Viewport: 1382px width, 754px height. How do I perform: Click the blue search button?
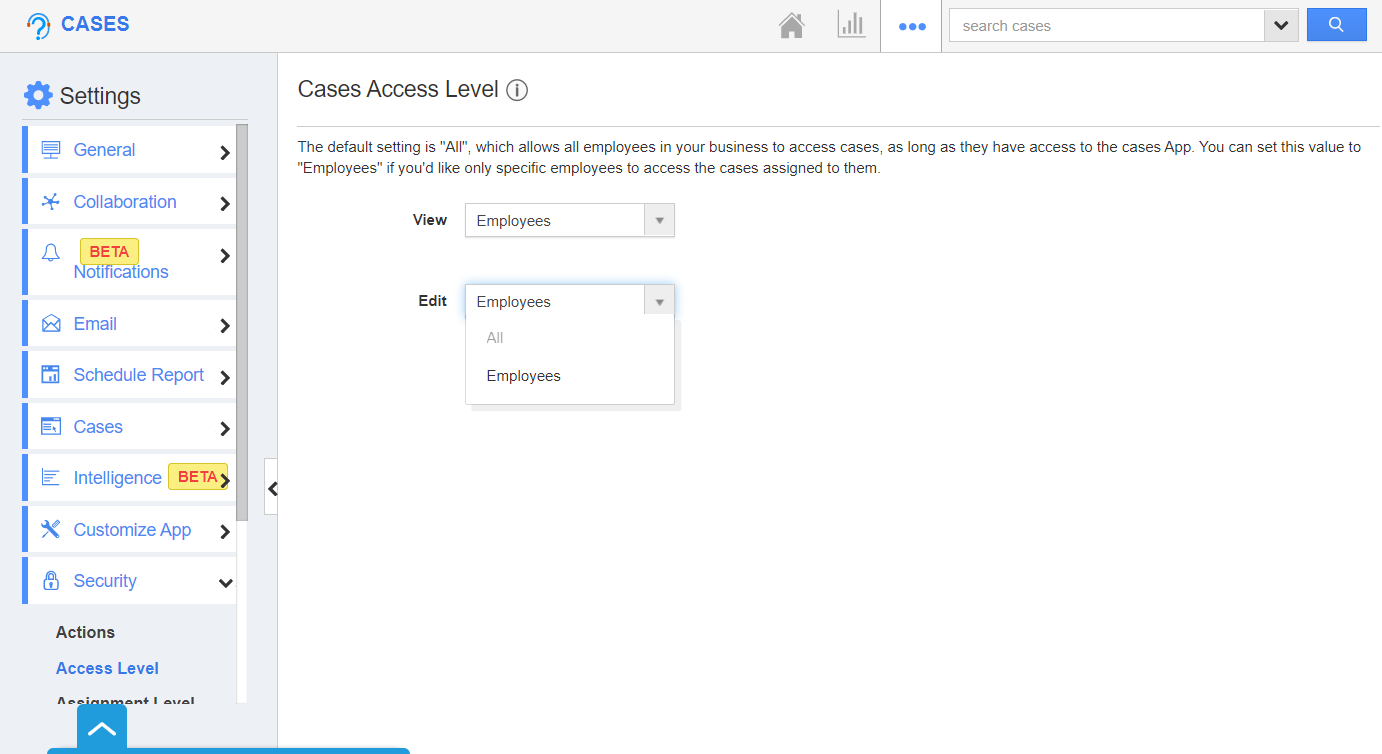click(x=1336, y=24)
